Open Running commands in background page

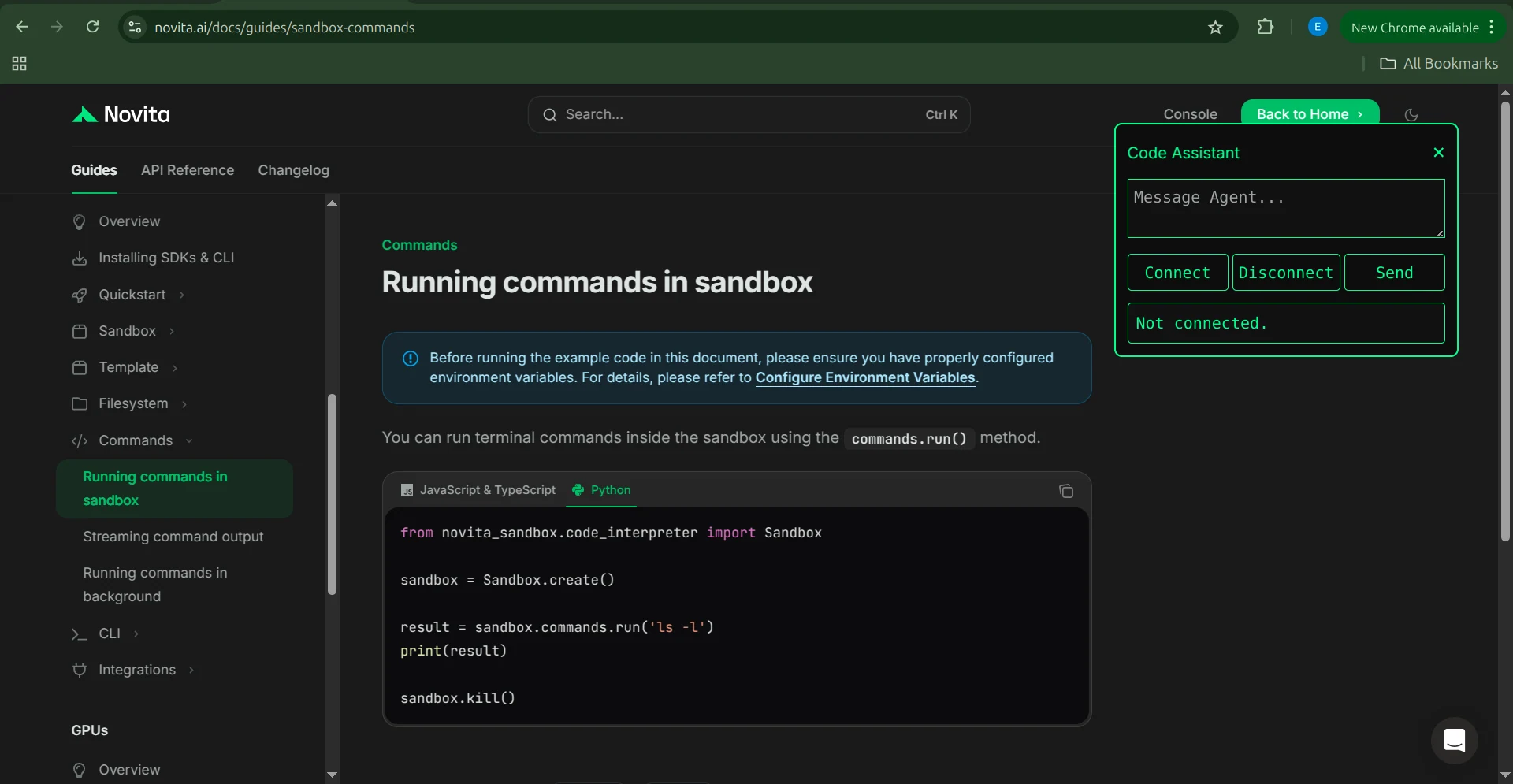pyautogui.click(x=155, y=585)
